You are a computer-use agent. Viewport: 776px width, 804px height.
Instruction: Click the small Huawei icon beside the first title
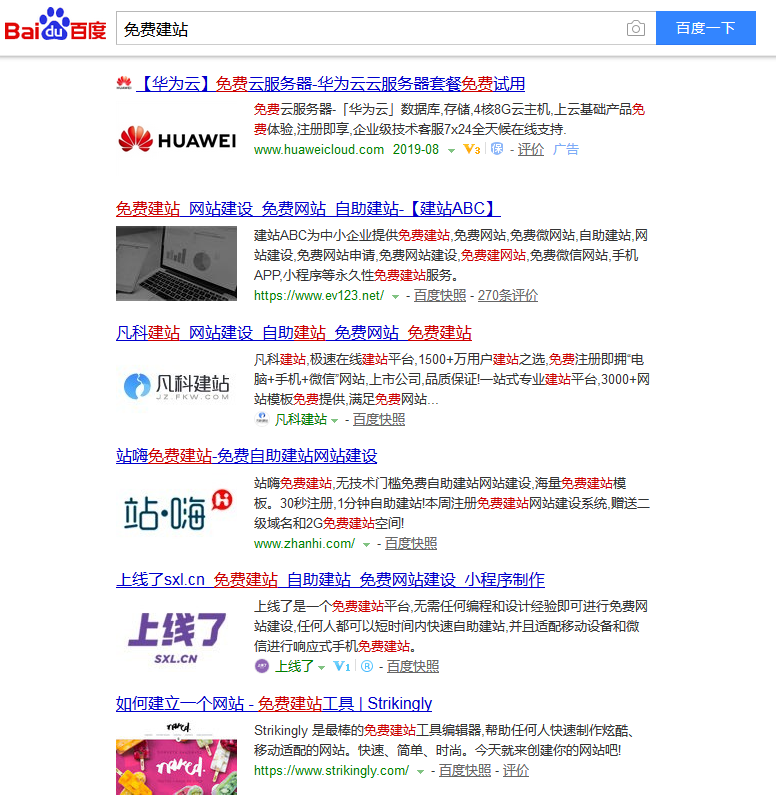(124, 83)
